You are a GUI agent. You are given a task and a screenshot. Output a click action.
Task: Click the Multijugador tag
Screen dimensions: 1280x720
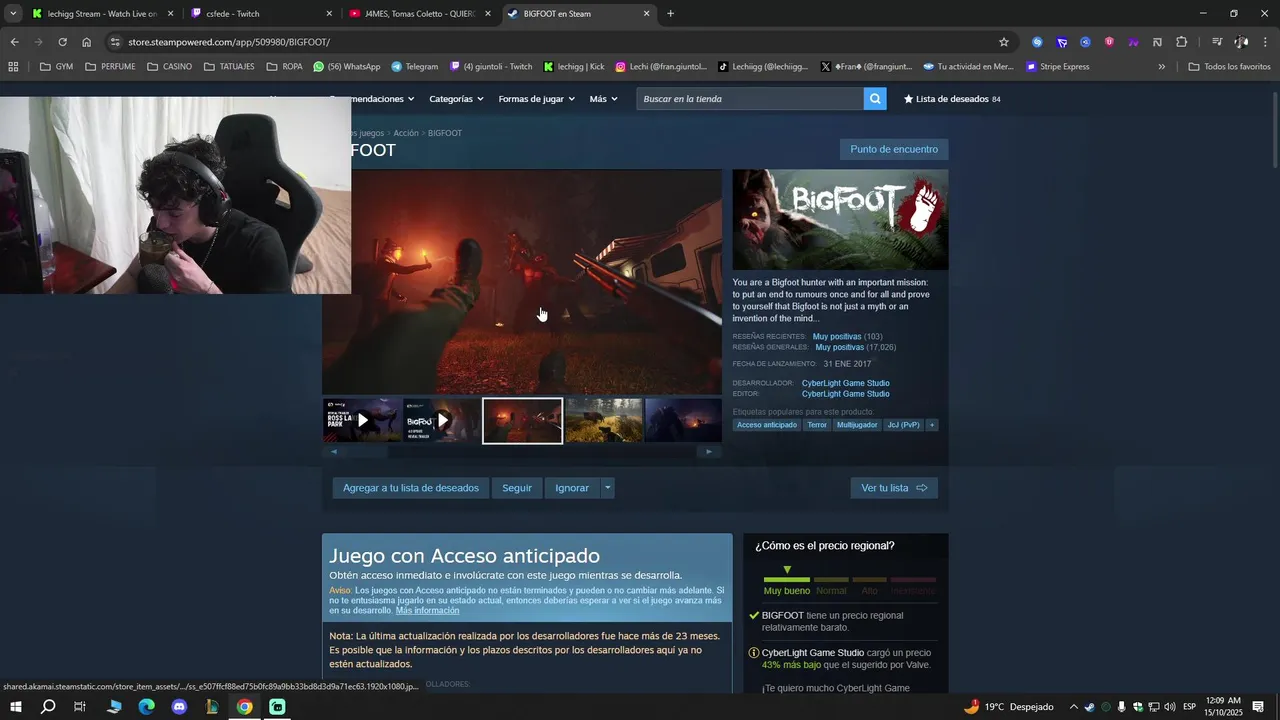coord(857,425)
